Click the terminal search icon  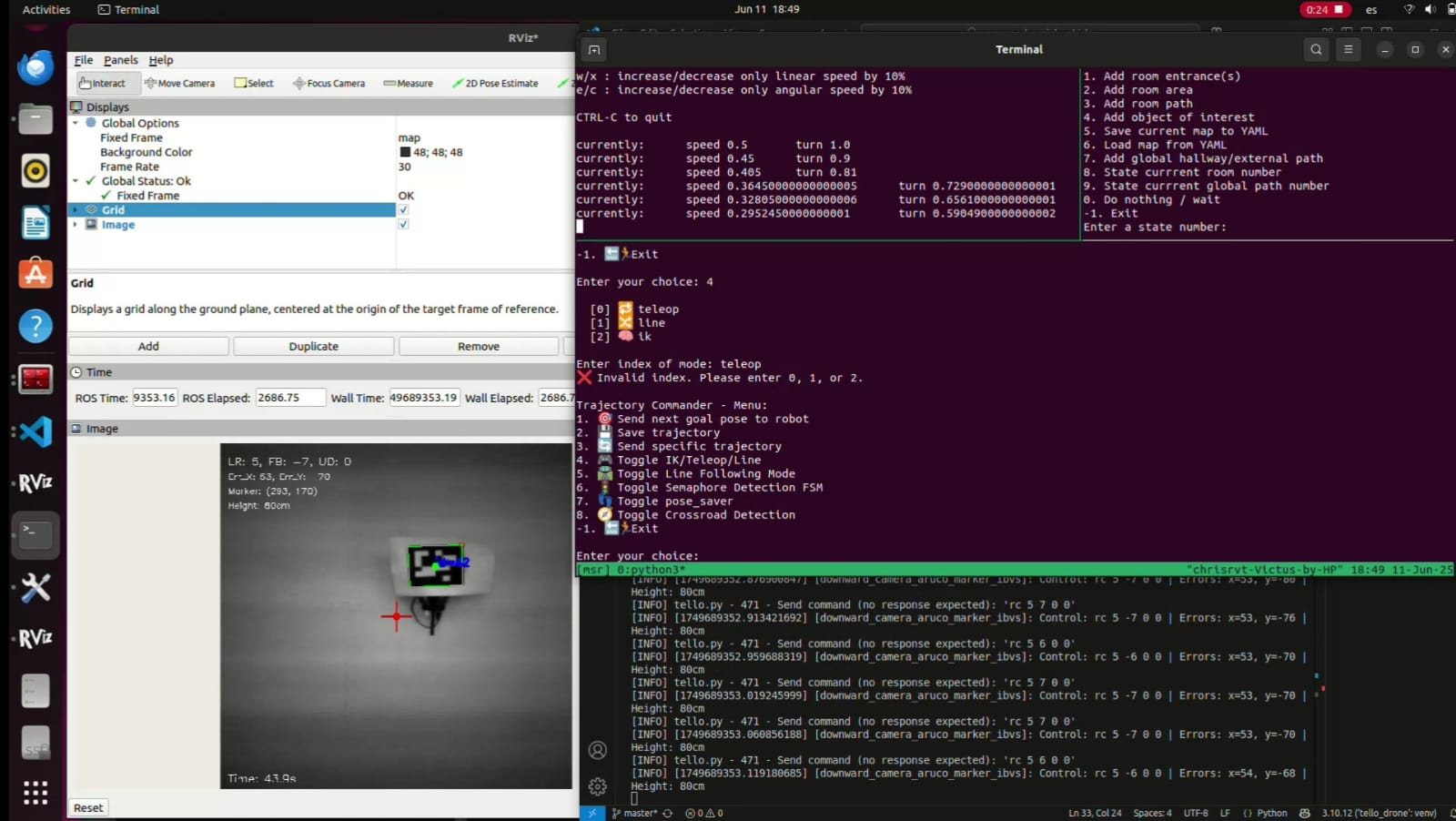1316,50
